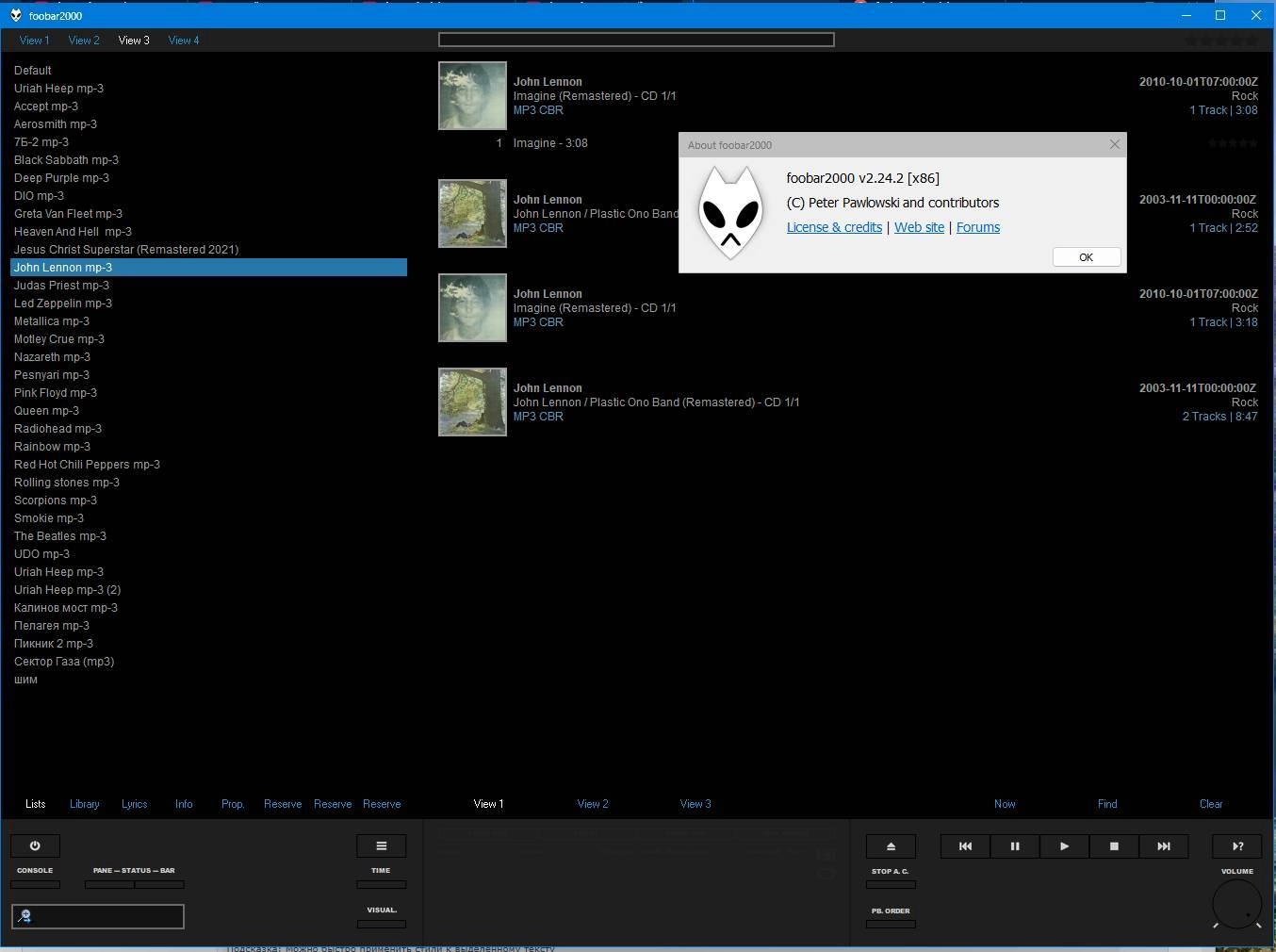Toggle the TIME button
The image size is (1276, 952).
click(381, 884)
